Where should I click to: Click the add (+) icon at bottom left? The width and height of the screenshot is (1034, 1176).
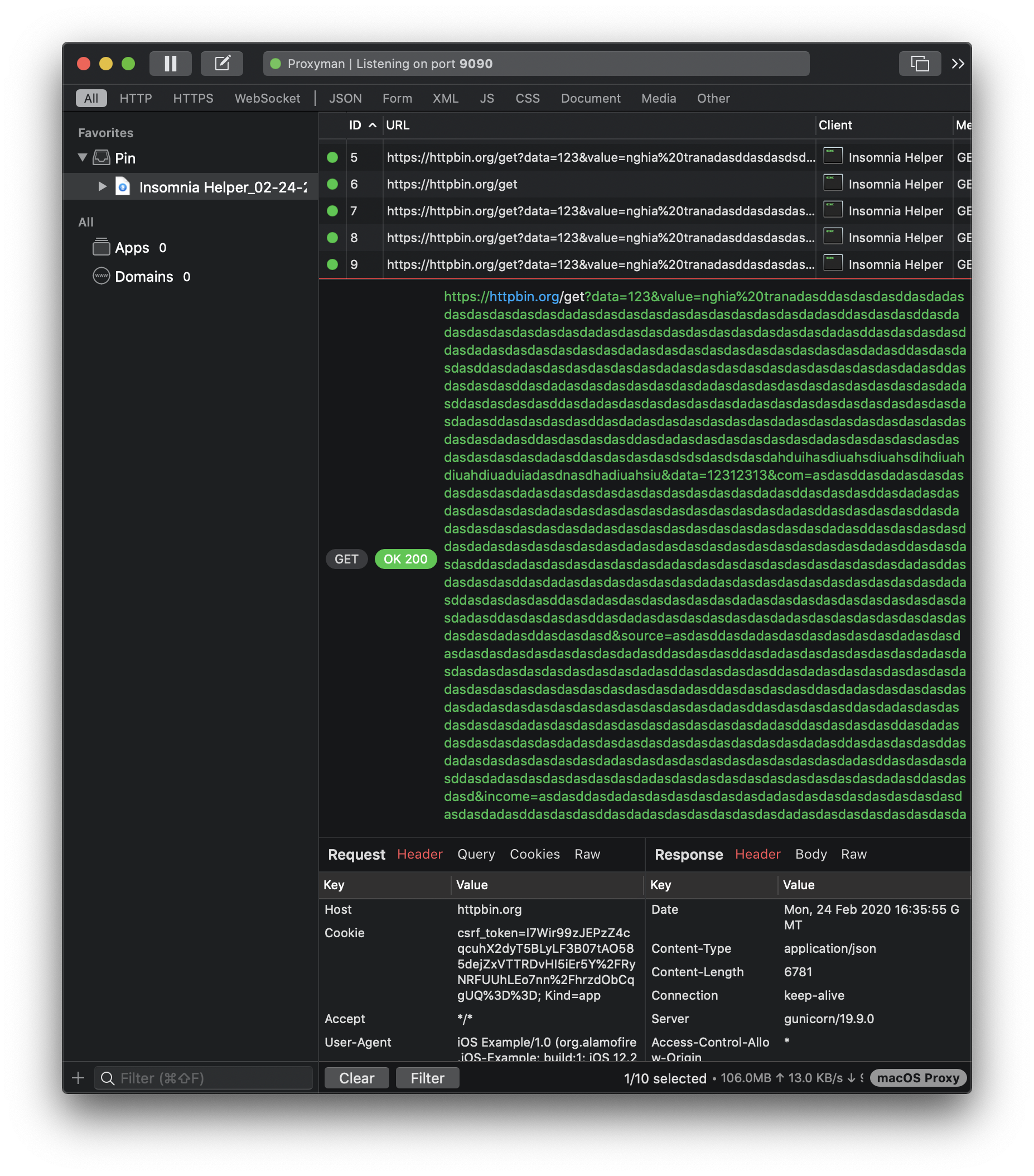(78, 1078)
